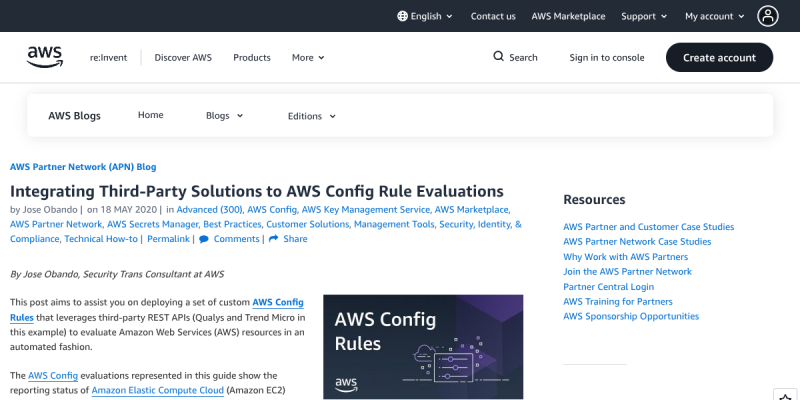Open AWS Training for Partners link

pyautogui.click(x=618, y=302)
